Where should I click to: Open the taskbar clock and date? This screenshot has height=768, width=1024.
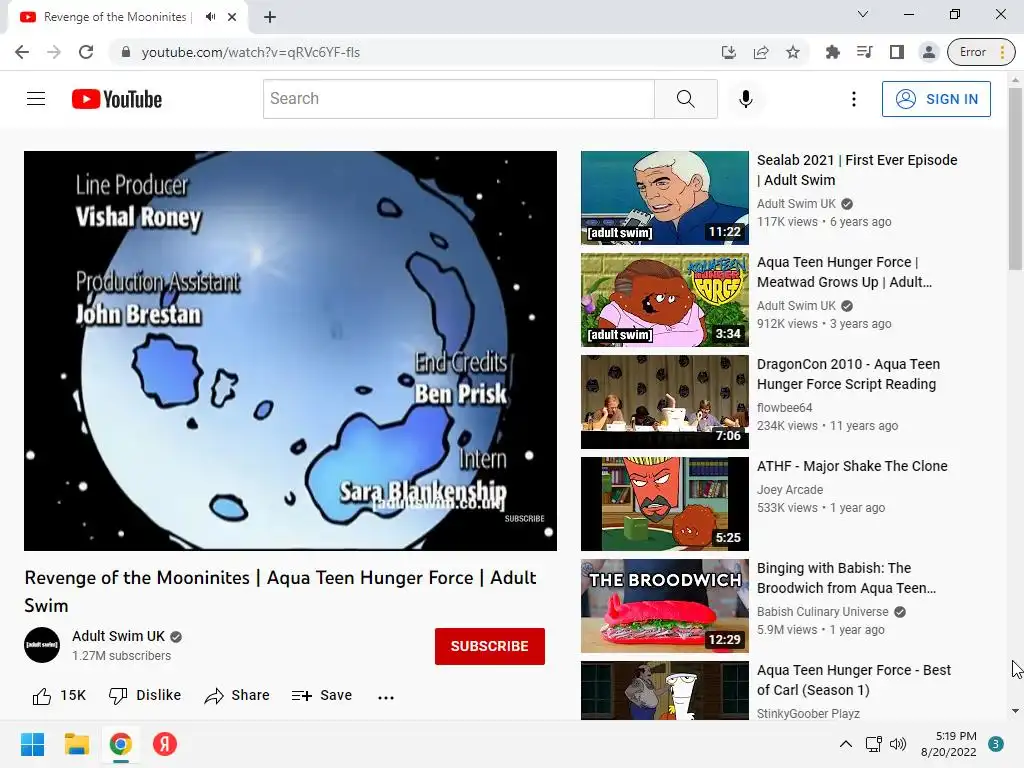(x=948, y=744)
